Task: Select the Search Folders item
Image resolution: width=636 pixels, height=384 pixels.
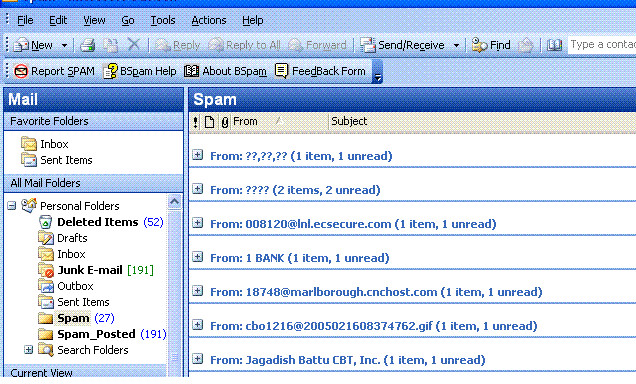Action: pos(84,350)
